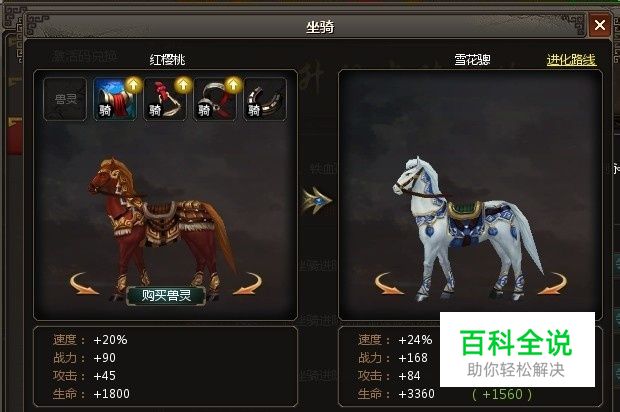This screenshot has width=620, height=412.
Task: Select the red whip mount equipment slot
Action: pos(165,99)
